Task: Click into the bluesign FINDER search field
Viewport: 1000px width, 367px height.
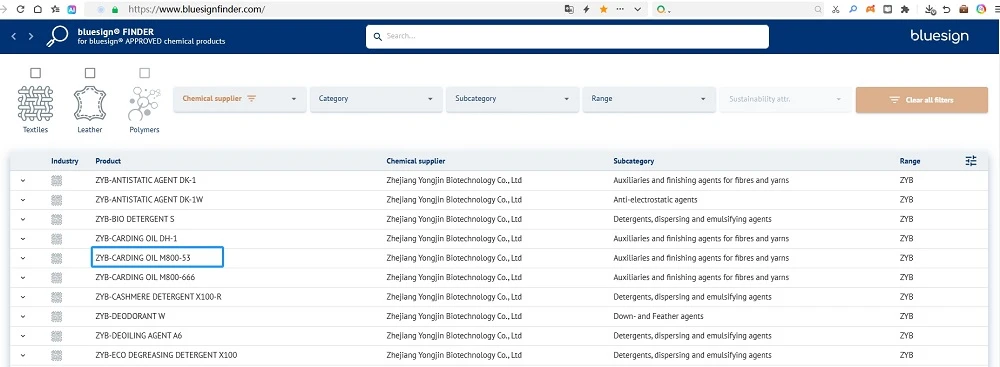Action: (567, 36)
